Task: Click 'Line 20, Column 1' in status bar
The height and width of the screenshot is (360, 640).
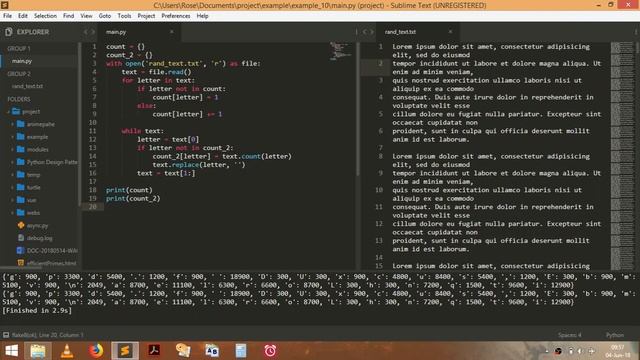Action: tap(61, 335)
